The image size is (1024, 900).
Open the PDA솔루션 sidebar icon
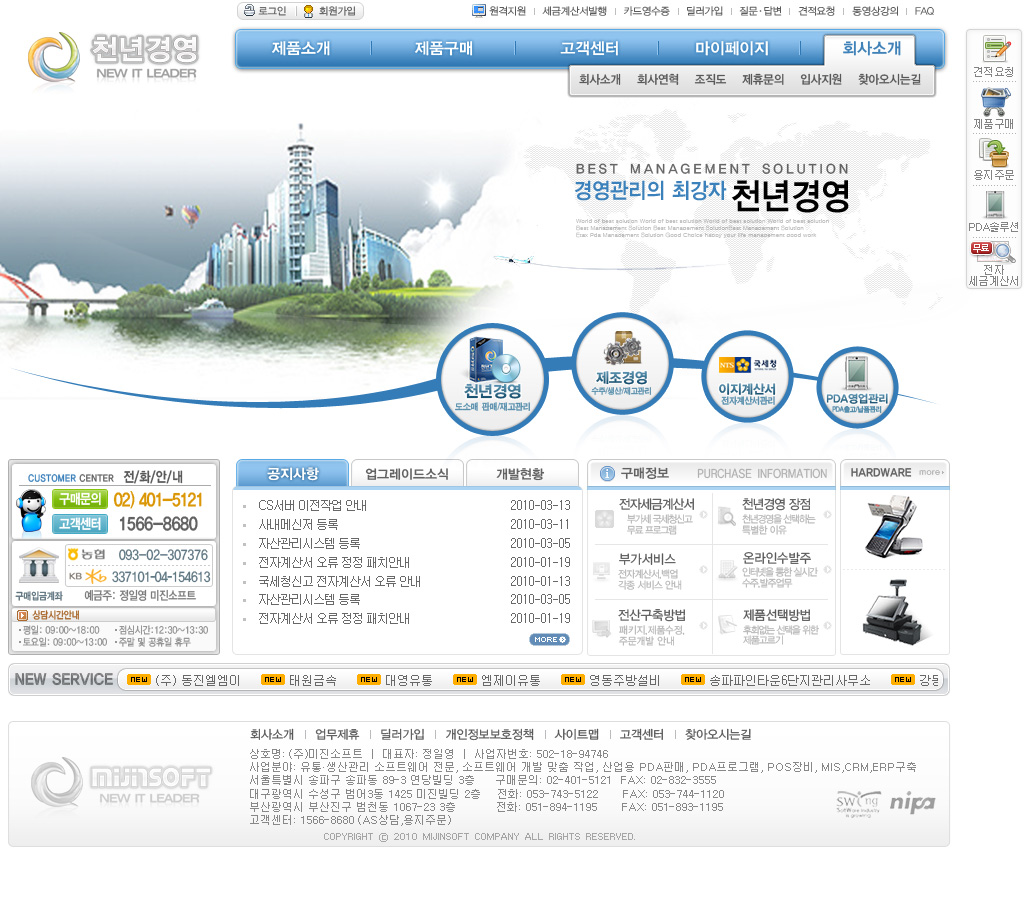[x=994, y=204]
